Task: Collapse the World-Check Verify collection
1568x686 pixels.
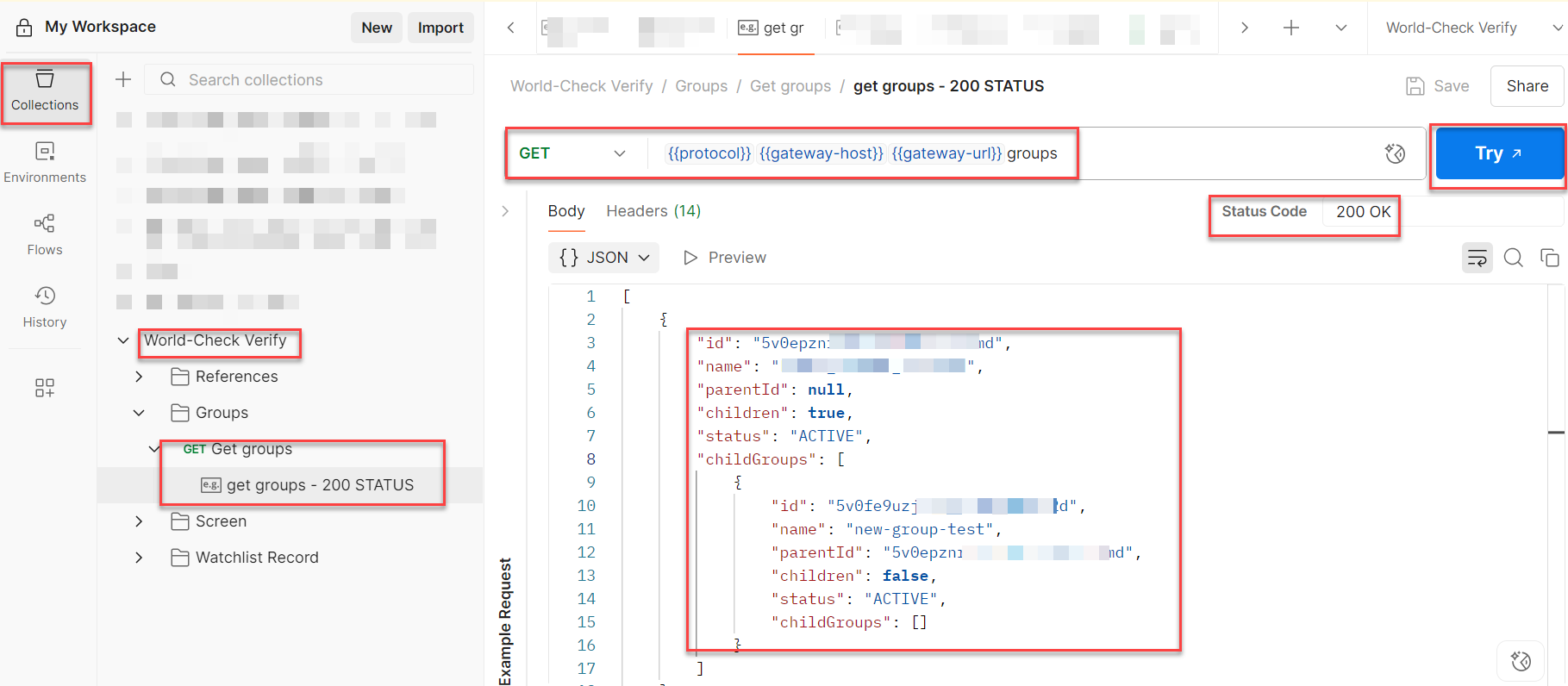Action: click(123, 340)
